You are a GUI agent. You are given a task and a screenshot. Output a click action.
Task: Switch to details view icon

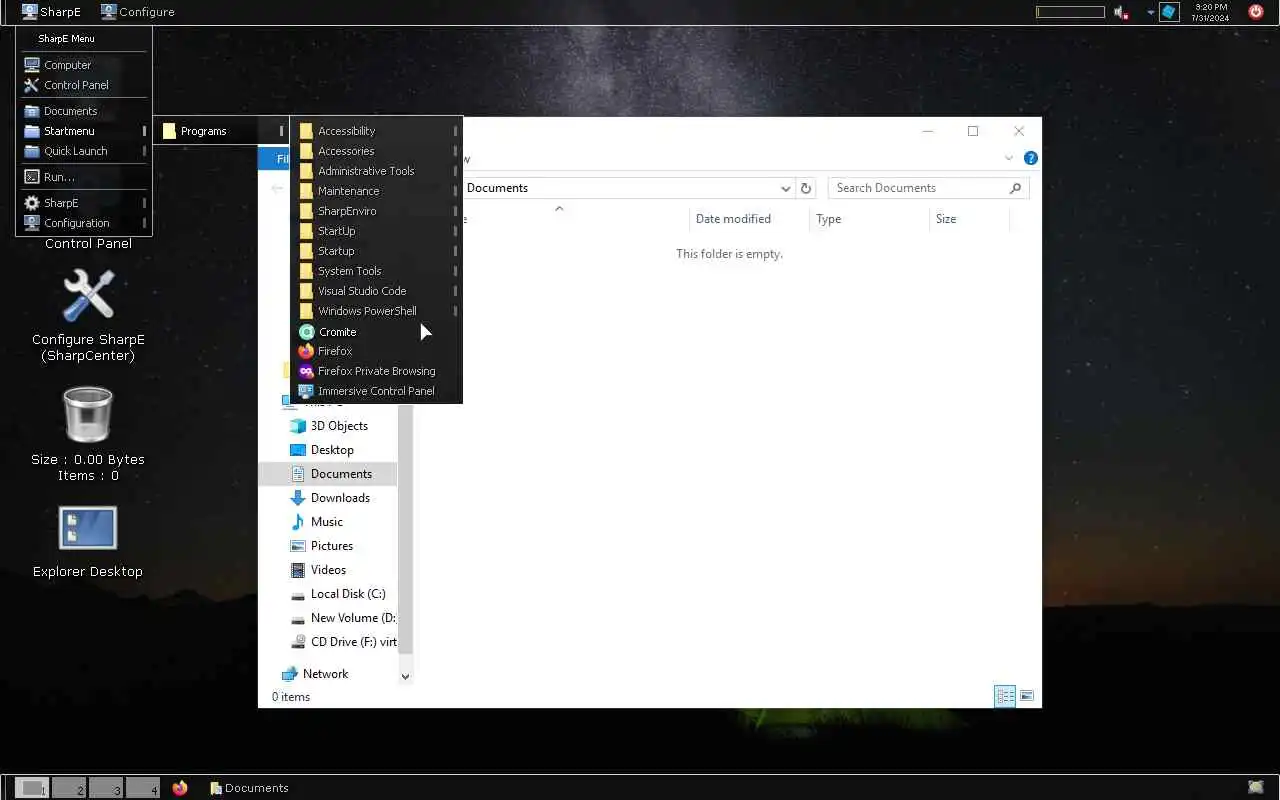coord(1005,696)
